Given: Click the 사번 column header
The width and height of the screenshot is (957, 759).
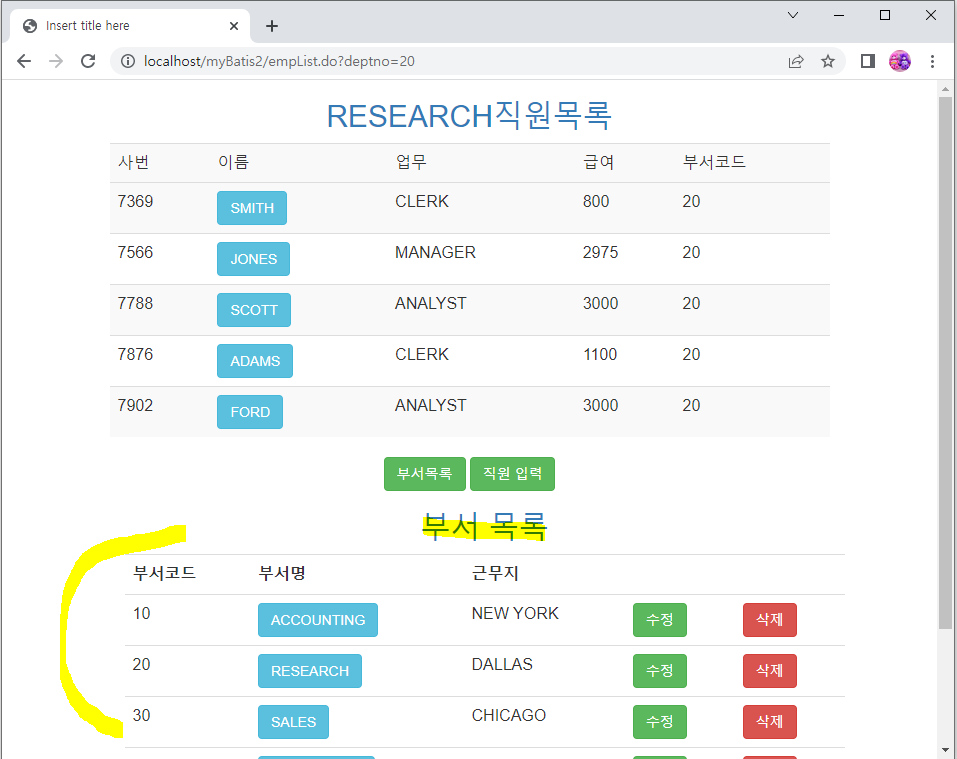Looking at the screenshot, I should (134, 162).
